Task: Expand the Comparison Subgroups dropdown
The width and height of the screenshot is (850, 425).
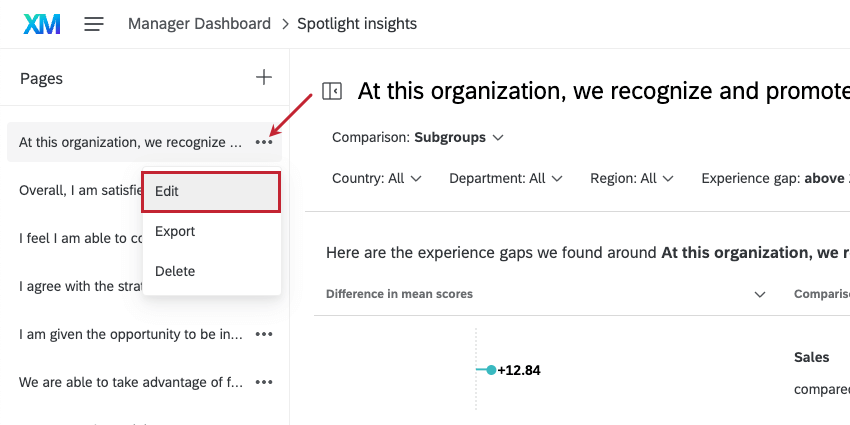Action: coord(417,137)
